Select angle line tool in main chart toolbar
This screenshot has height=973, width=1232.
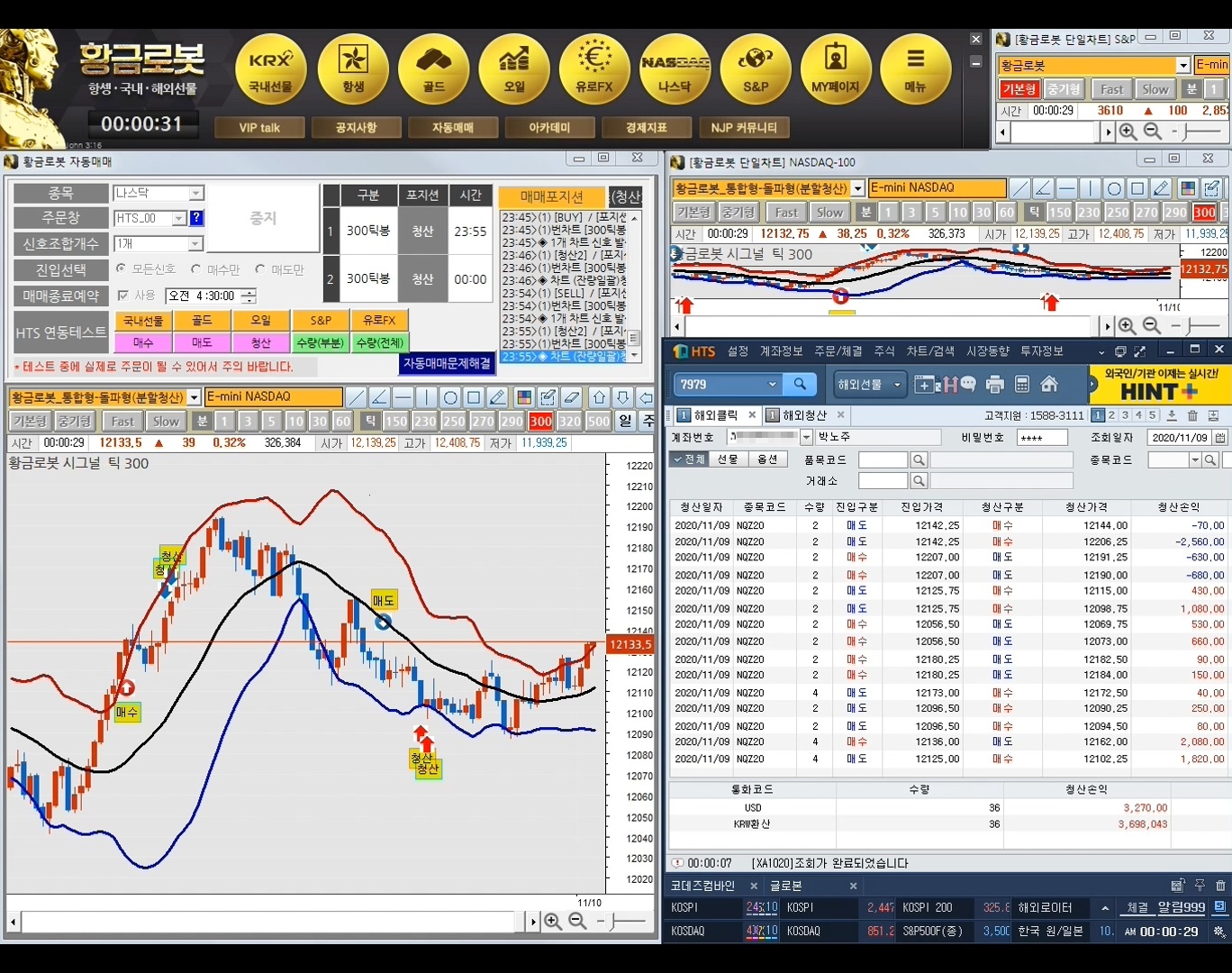[x=380, y=397]
